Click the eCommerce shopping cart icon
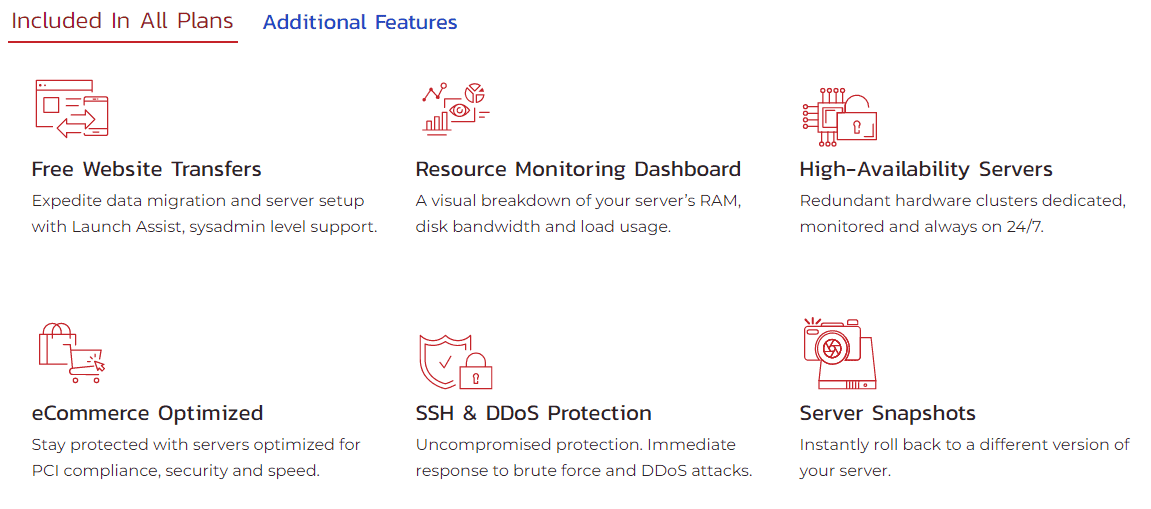Image resolution: width=1151 pixels, height=509 pixels. click(x=71, y=353)
